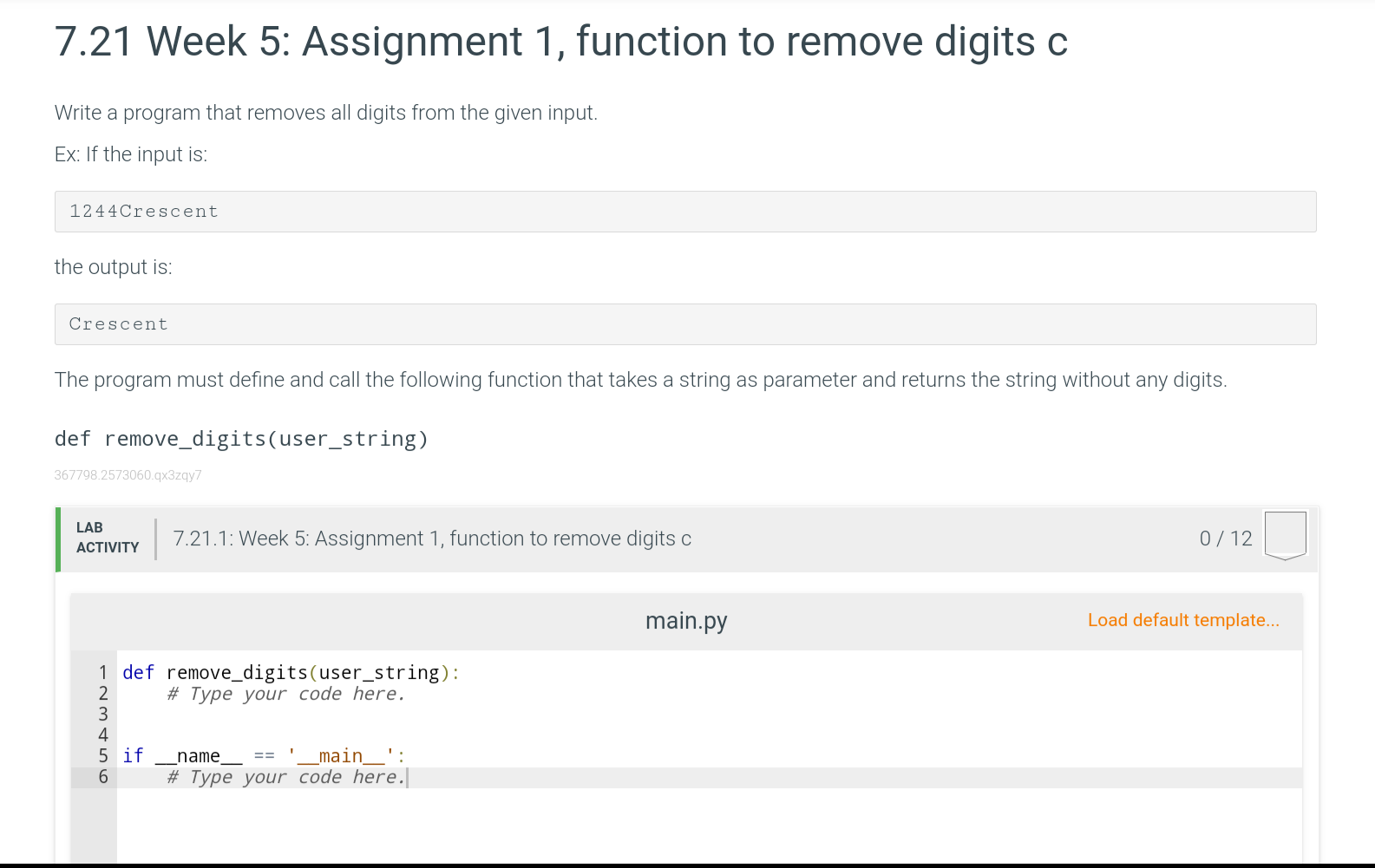Click line 2 comment under remove_digits
The height and width of the screenshot is (868, 1375).
point(286,694)
